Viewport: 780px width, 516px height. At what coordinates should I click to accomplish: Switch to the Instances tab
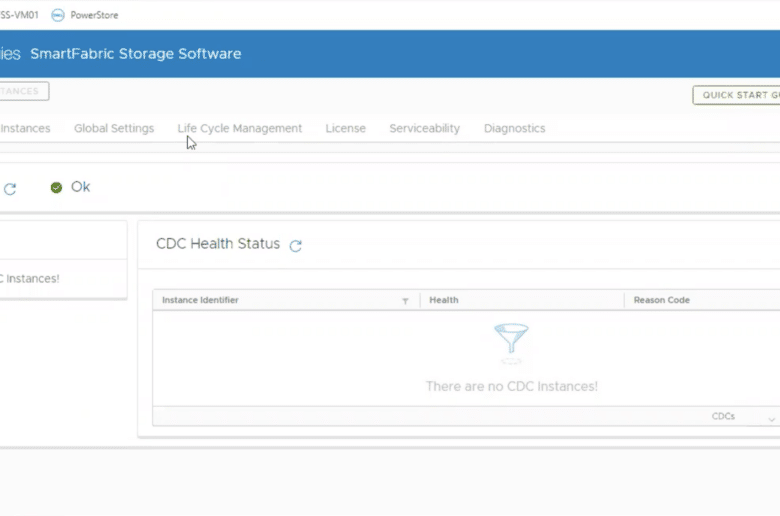[25, 128]
